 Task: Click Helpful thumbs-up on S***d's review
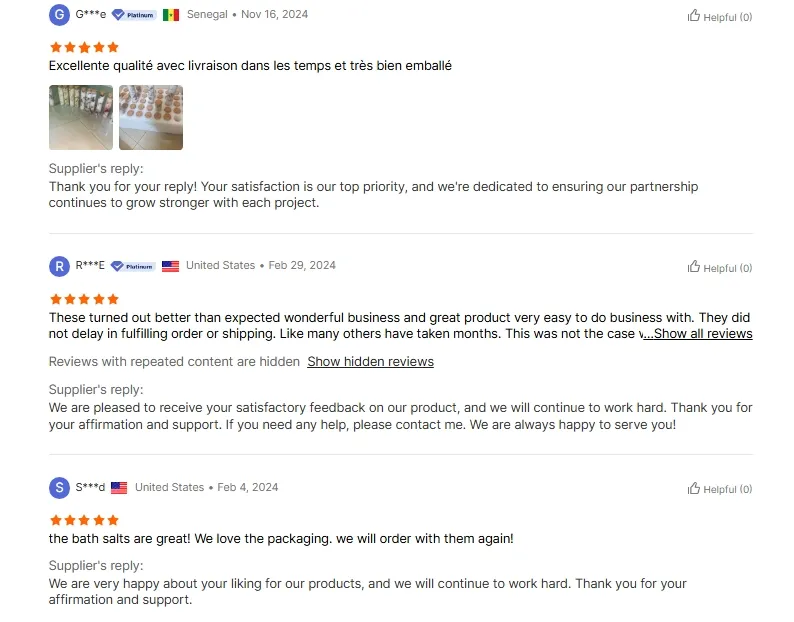pos(719,488)
